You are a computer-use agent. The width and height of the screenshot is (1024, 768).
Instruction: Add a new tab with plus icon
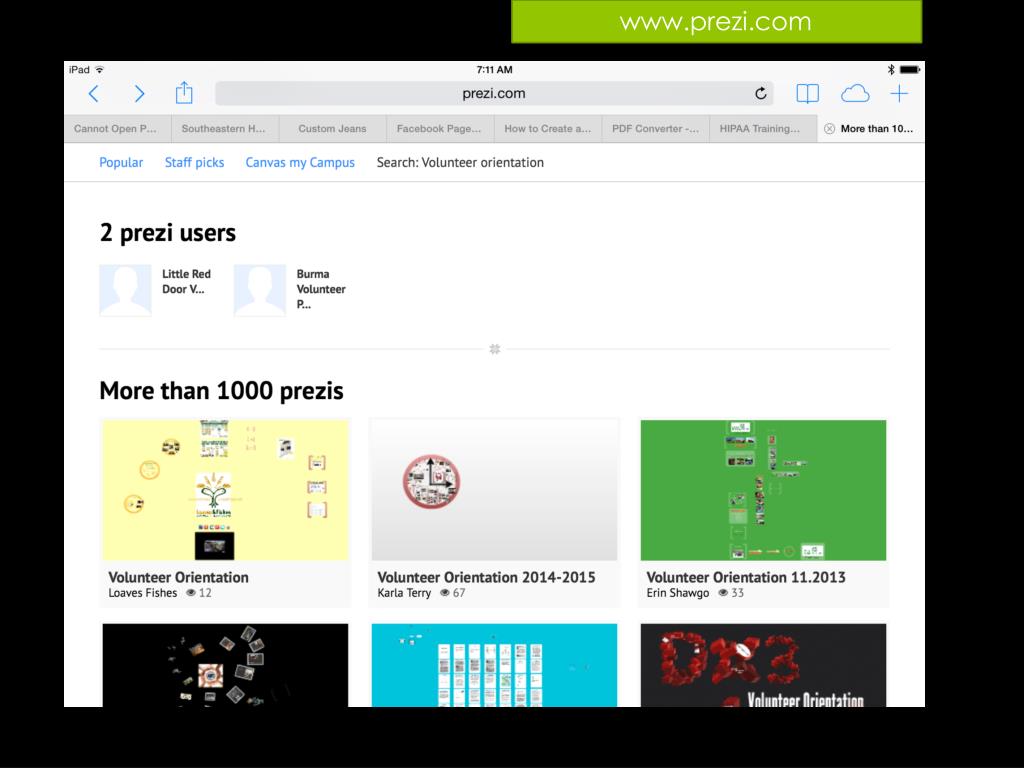899,93
